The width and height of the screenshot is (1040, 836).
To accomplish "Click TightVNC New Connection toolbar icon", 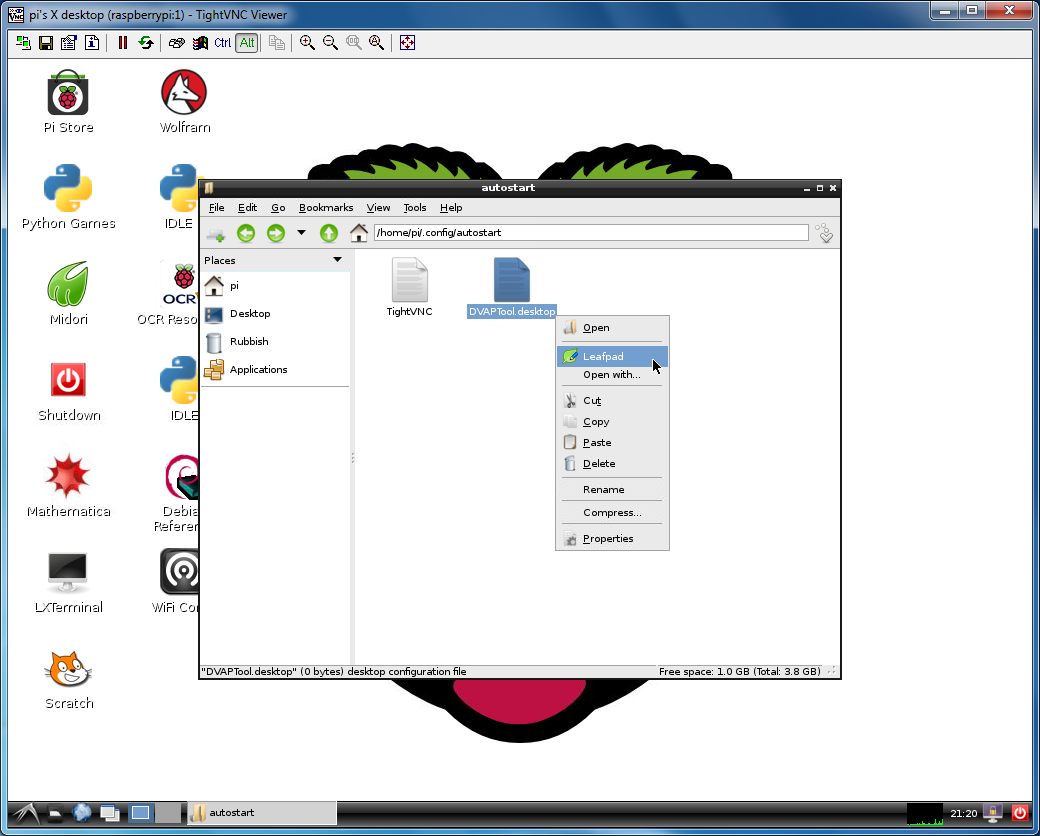I will [x=23, y=43].
